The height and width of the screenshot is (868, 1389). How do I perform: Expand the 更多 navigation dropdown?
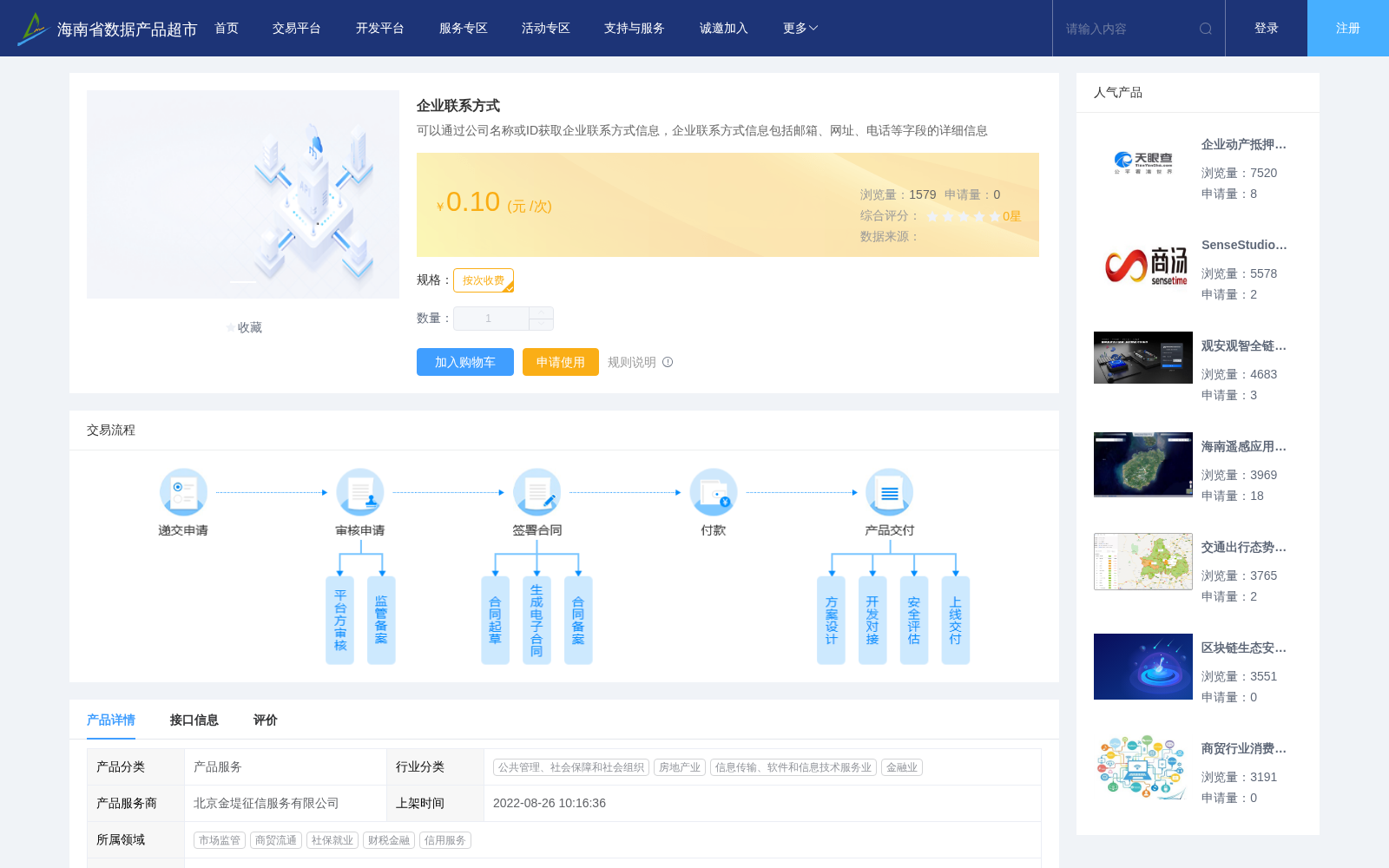click(x=800, y=29)
